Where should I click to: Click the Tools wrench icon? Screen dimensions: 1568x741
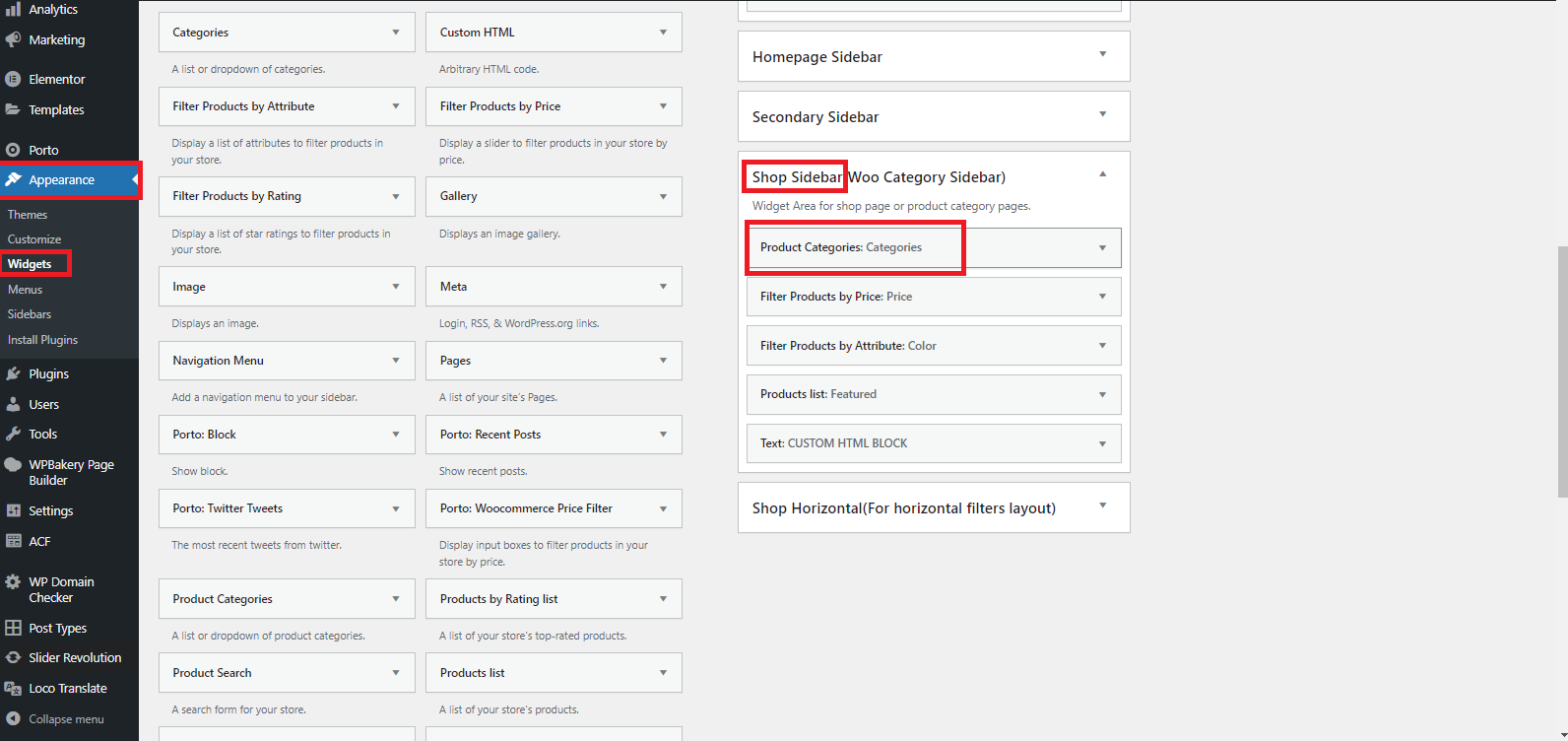click(x=13, y=434)
